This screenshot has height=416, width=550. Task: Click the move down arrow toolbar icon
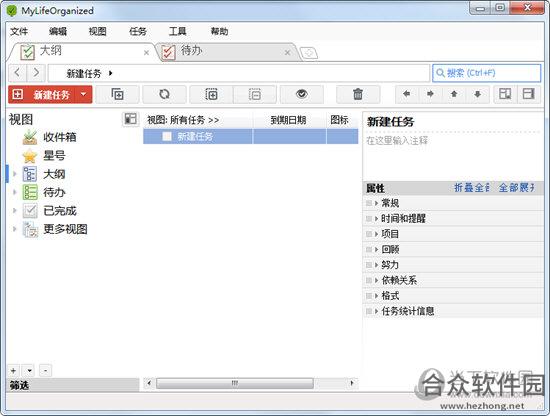tap(477, 94)
